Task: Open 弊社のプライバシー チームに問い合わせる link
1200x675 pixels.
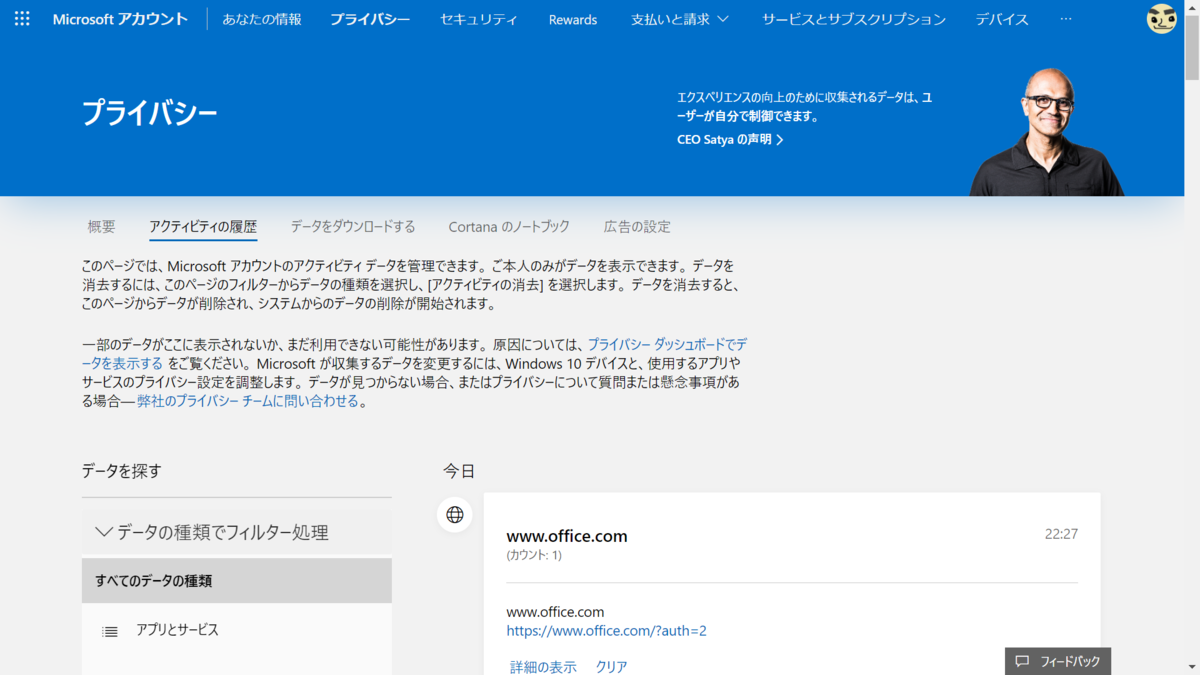Action: tap(248, 401)
